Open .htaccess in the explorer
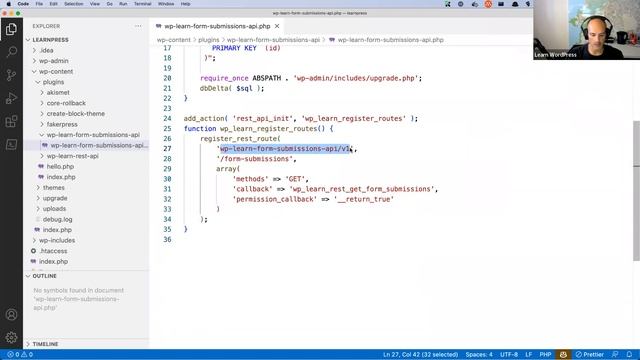This screenshot has height=360, width=640. pyautogui.click(x=53, y=251)
